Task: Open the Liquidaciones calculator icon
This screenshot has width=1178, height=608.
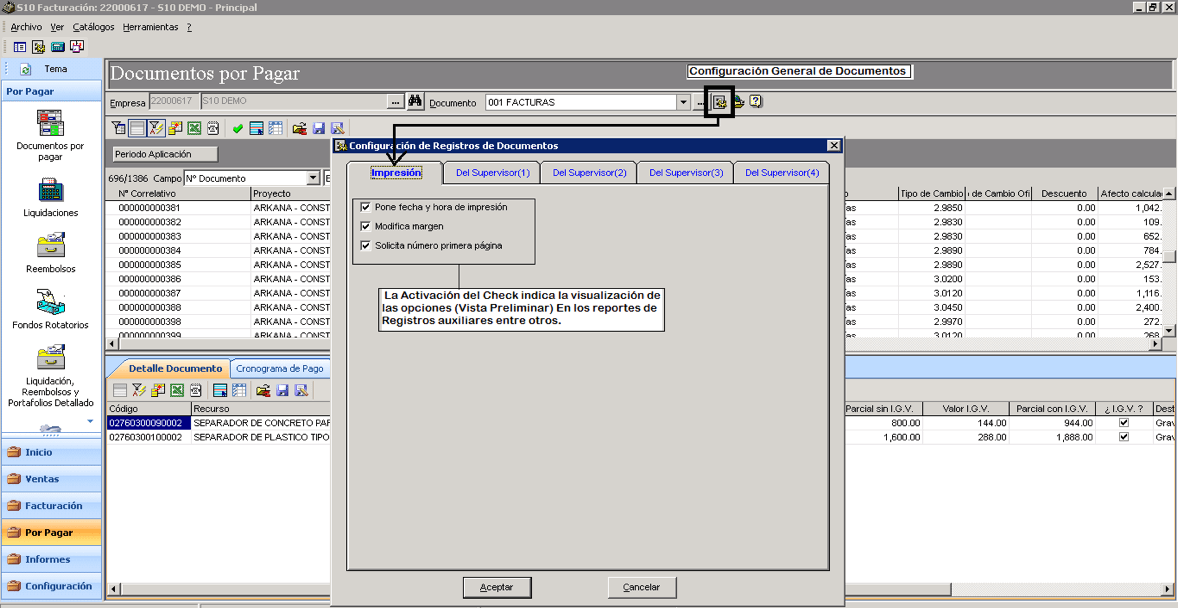Action: coord(50,189)
